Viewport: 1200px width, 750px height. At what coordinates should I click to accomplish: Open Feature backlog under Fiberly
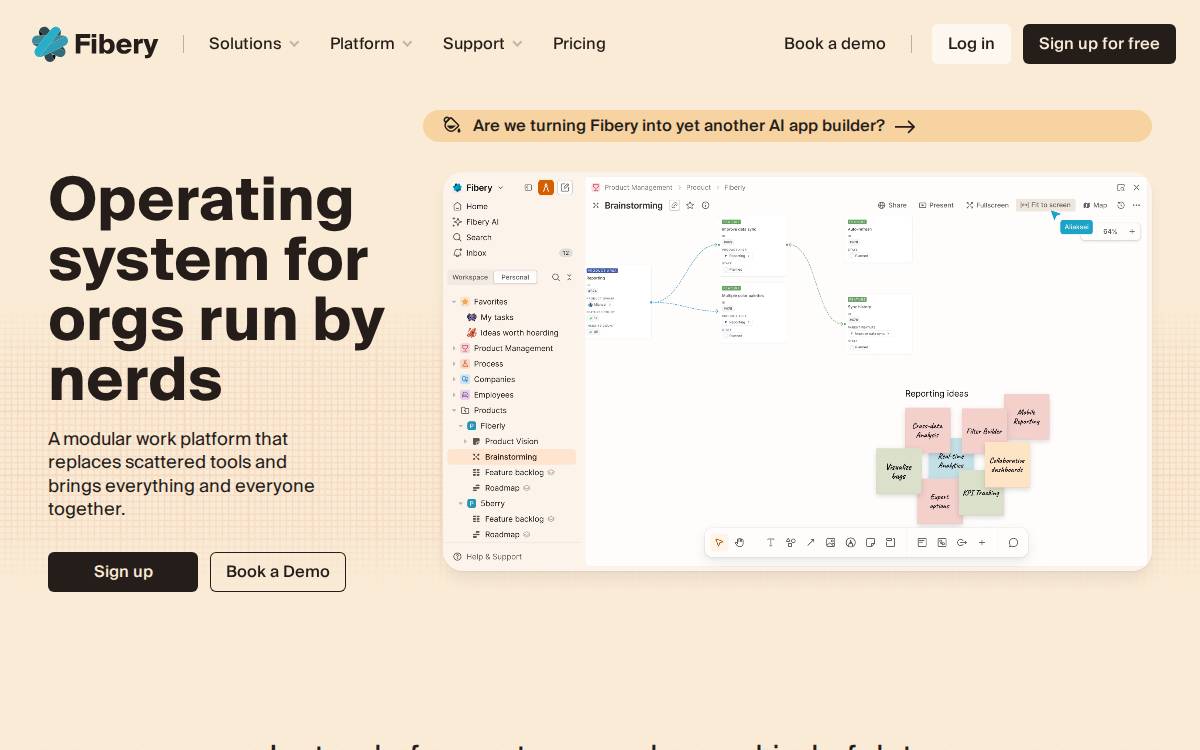pyautogui.click(x=514, y=472)
